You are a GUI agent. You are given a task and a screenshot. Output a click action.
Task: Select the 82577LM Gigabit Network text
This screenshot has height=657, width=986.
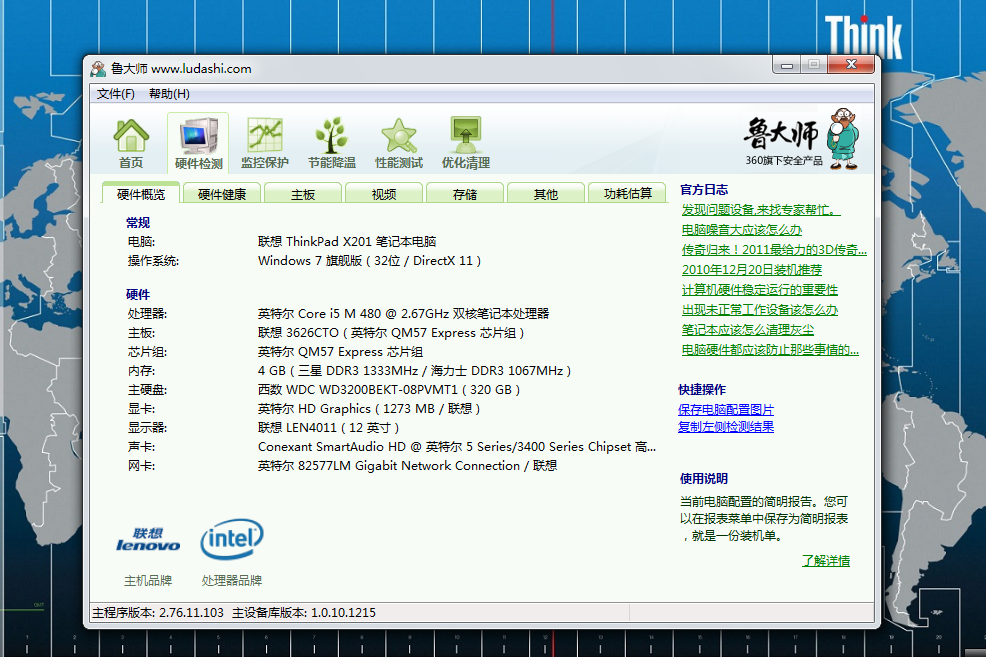pos(407,466)
